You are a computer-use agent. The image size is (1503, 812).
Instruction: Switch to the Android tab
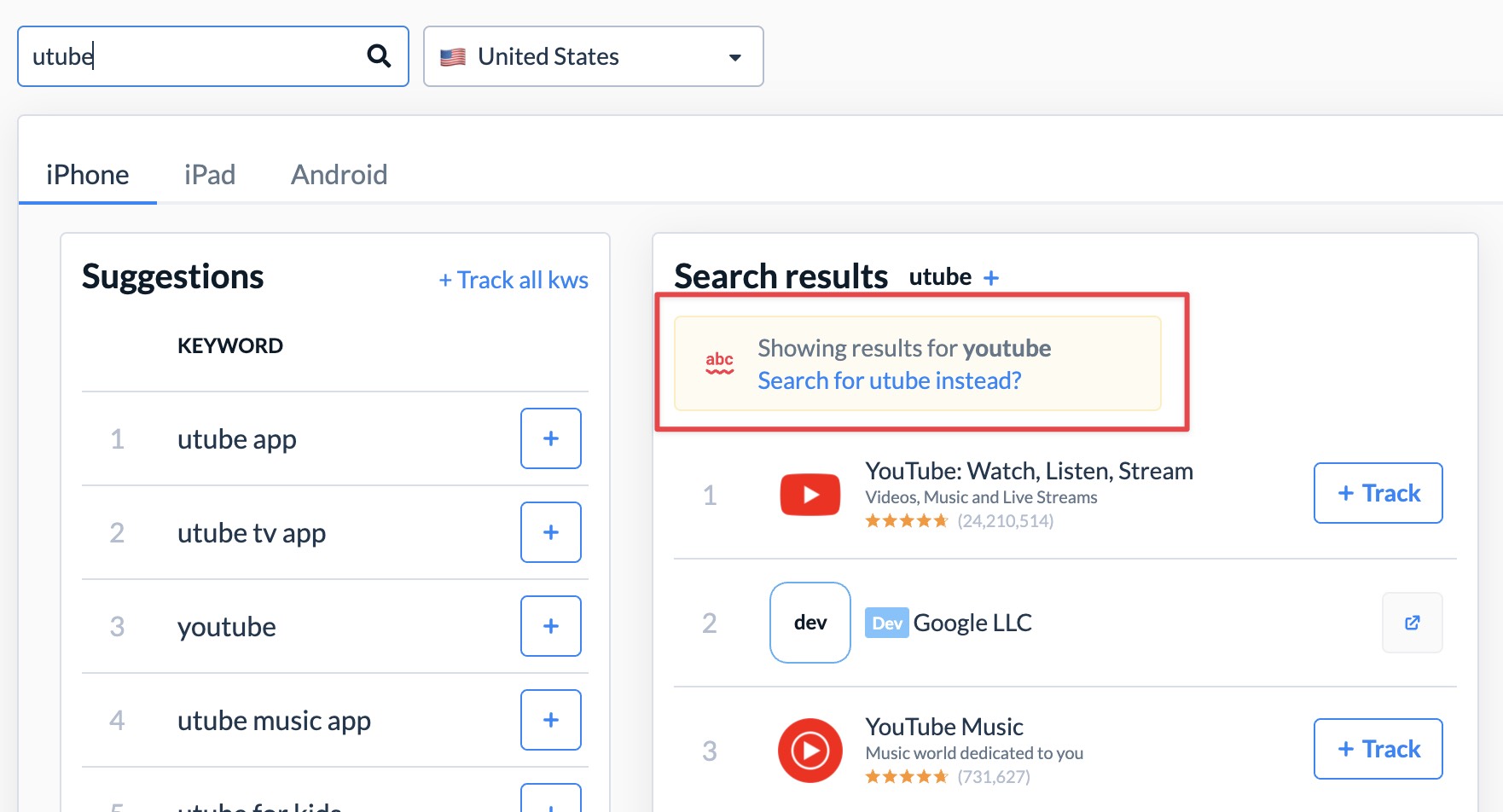[339, 175]
